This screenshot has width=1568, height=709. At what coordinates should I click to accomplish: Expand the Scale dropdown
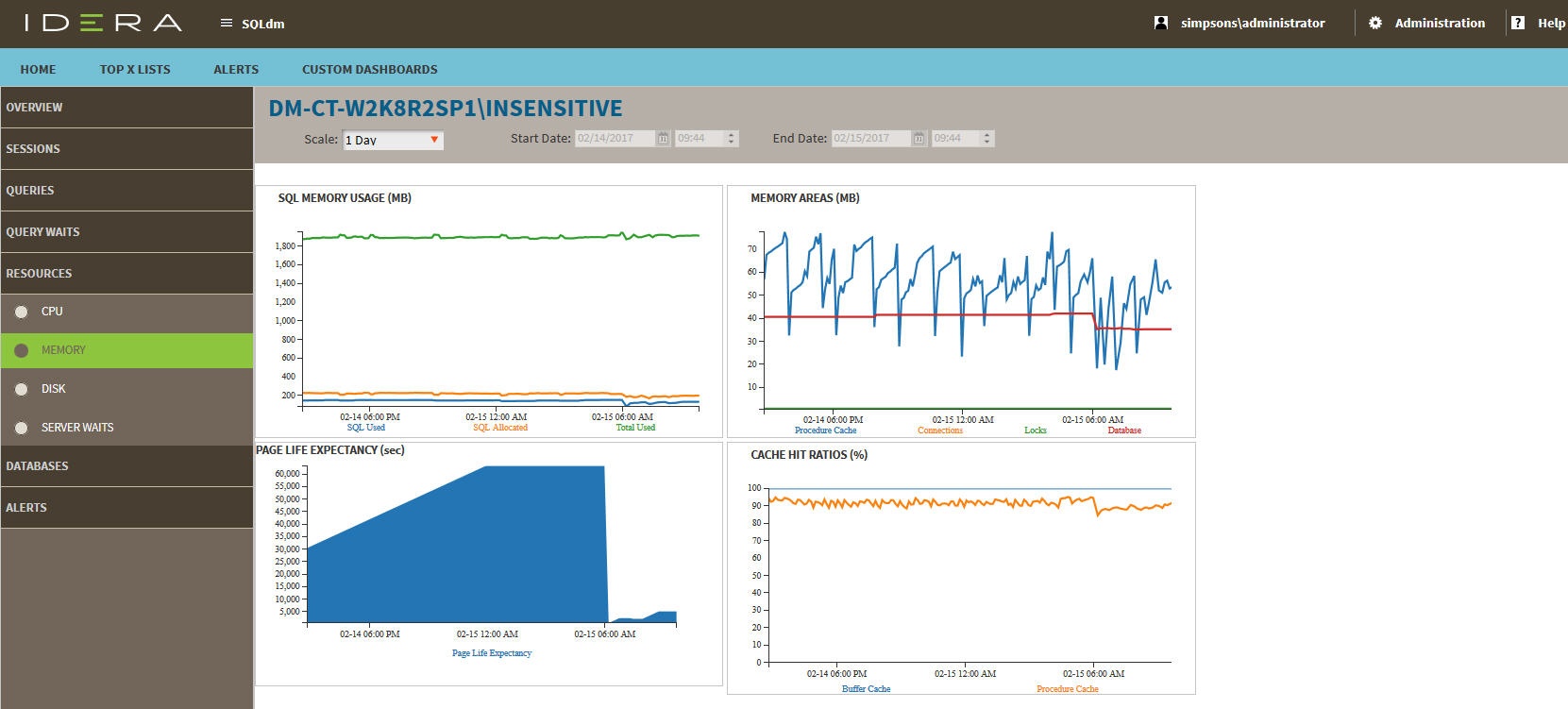coord(393,140)
